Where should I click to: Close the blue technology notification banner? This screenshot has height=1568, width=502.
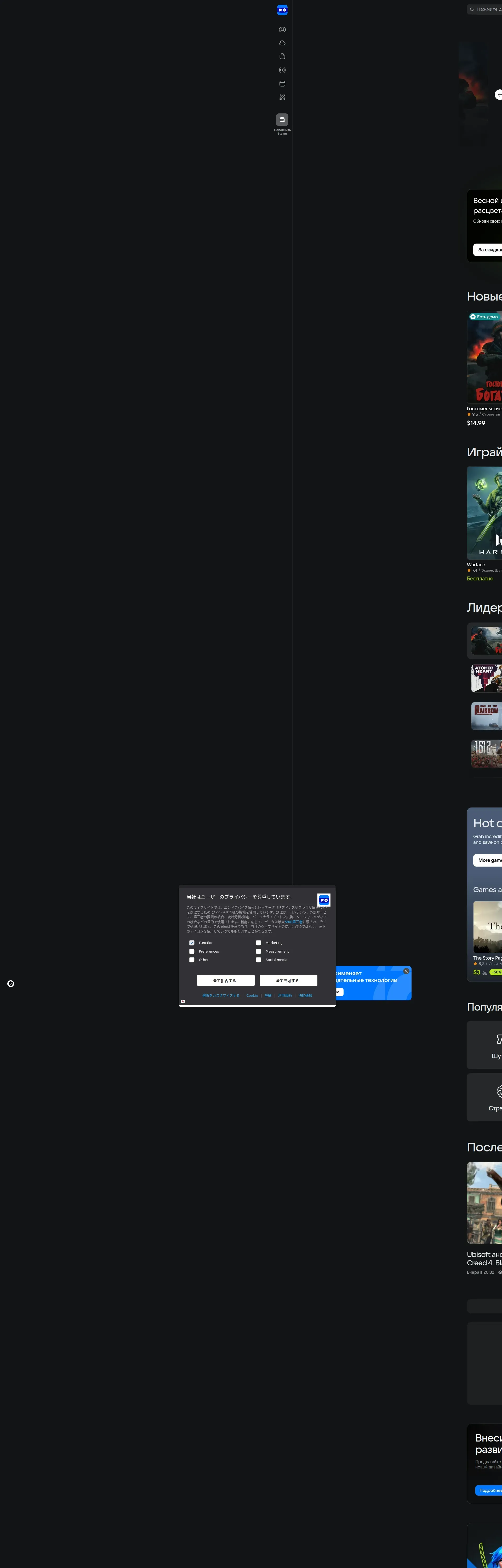(x=406, y=971)
